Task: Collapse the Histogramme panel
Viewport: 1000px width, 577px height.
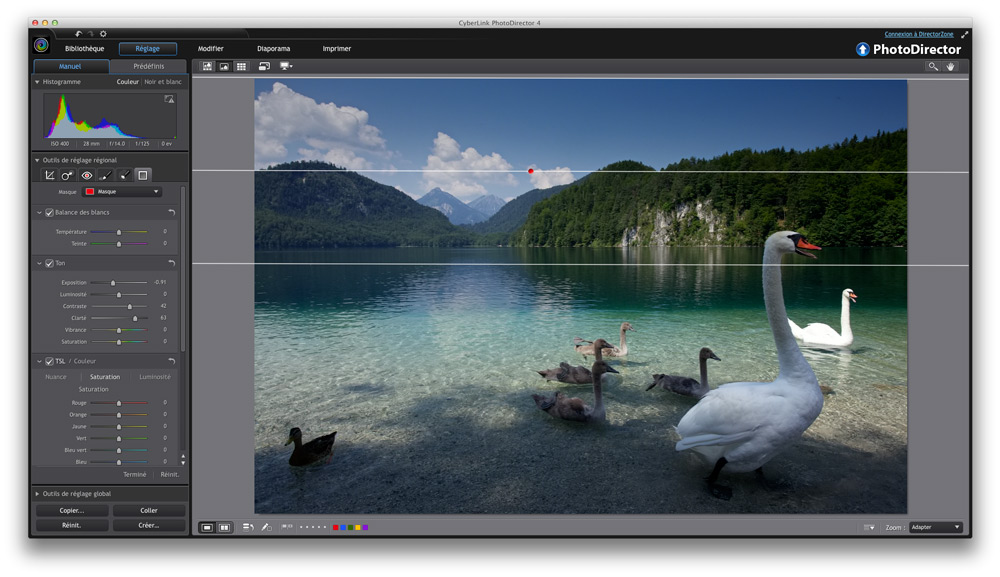Action: (x=37, y=82)
